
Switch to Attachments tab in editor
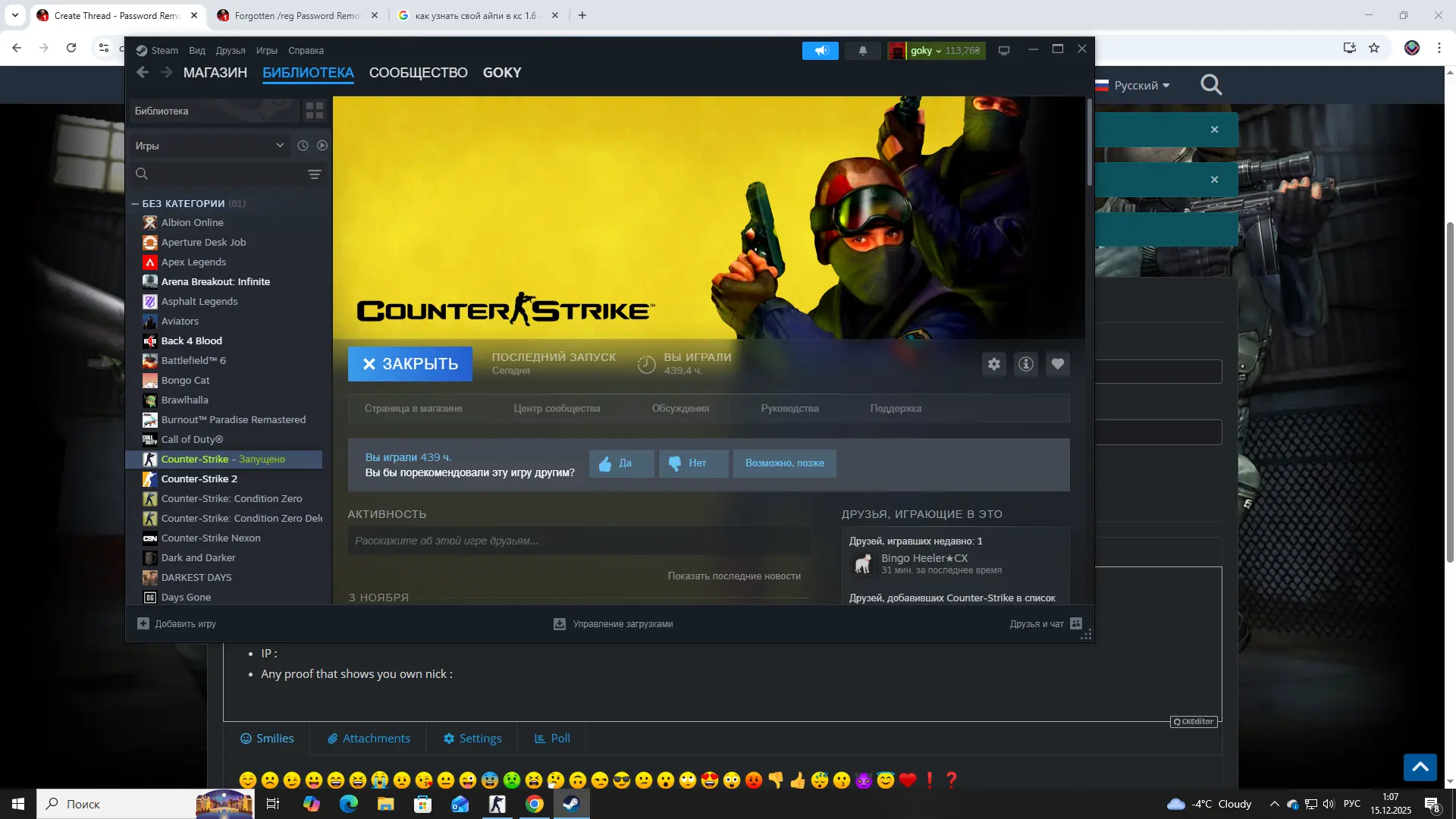(x=369, y=738)
